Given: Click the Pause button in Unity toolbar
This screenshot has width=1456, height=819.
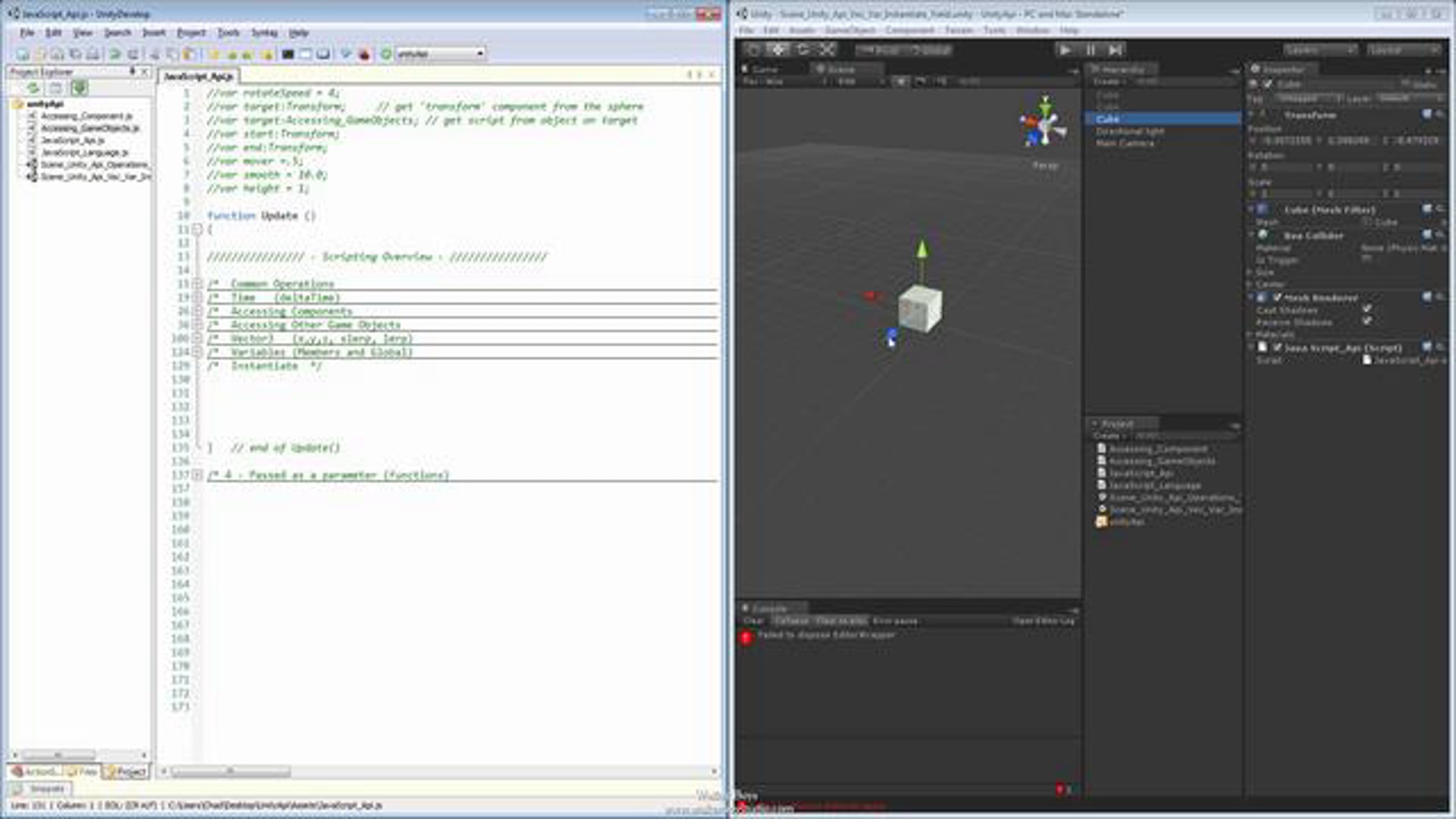Looking at the screenshot, I should (1090, 50).
